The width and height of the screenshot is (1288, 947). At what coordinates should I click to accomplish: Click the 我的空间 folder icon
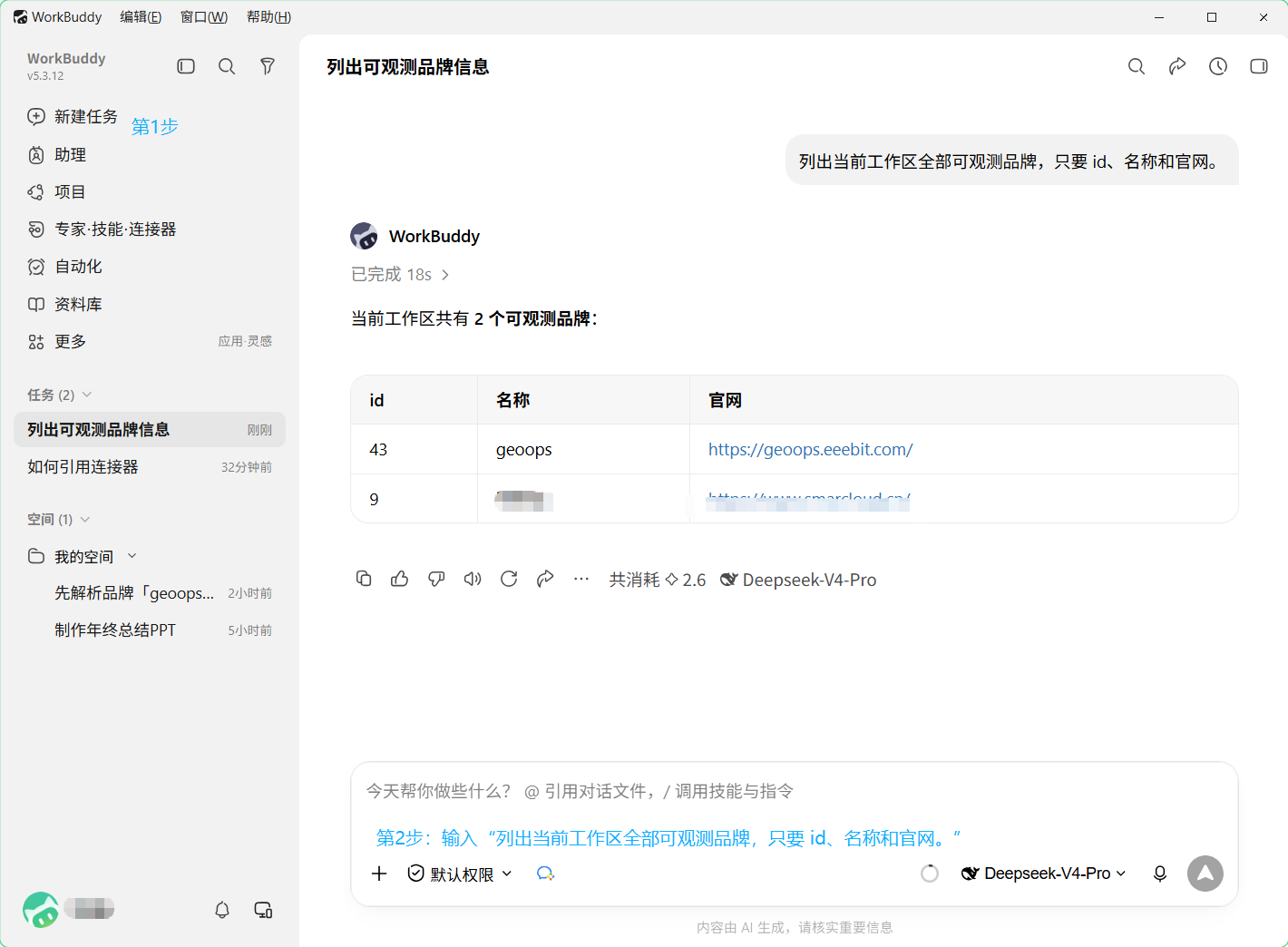36,556
